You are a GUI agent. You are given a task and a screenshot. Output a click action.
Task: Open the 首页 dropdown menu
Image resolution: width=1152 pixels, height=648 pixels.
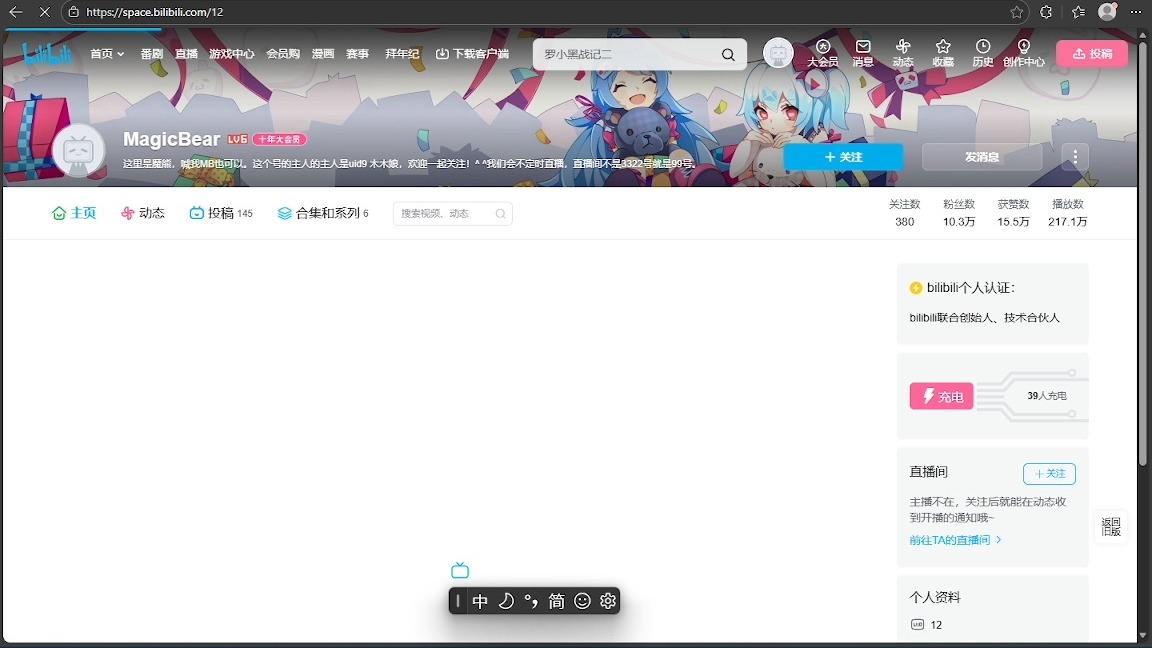pos(107,54)
